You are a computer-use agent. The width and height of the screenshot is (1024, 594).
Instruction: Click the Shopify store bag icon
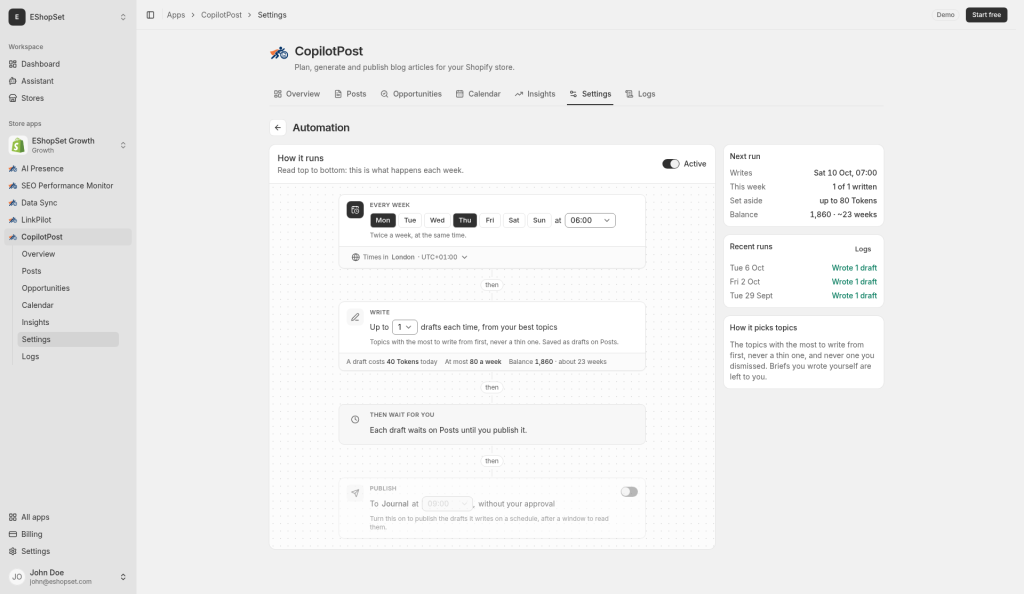tap(18, 145)
